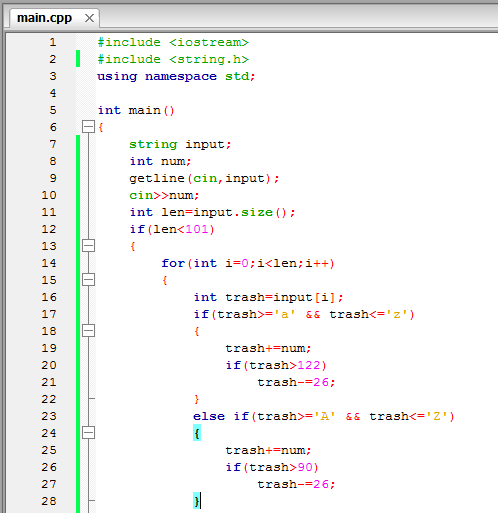Click the opening brace of main on line 6

[x=101, y=127]
